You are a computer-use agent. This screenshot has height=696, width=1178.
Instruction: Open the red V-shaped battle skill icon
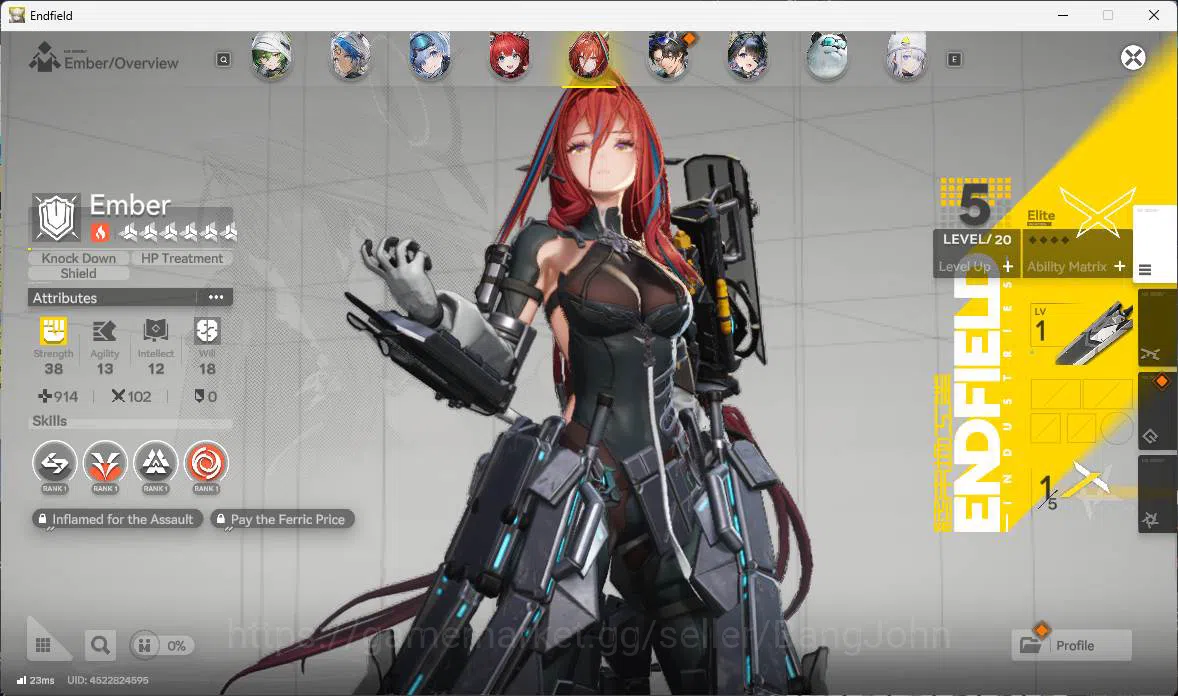[x=104, y=464]
